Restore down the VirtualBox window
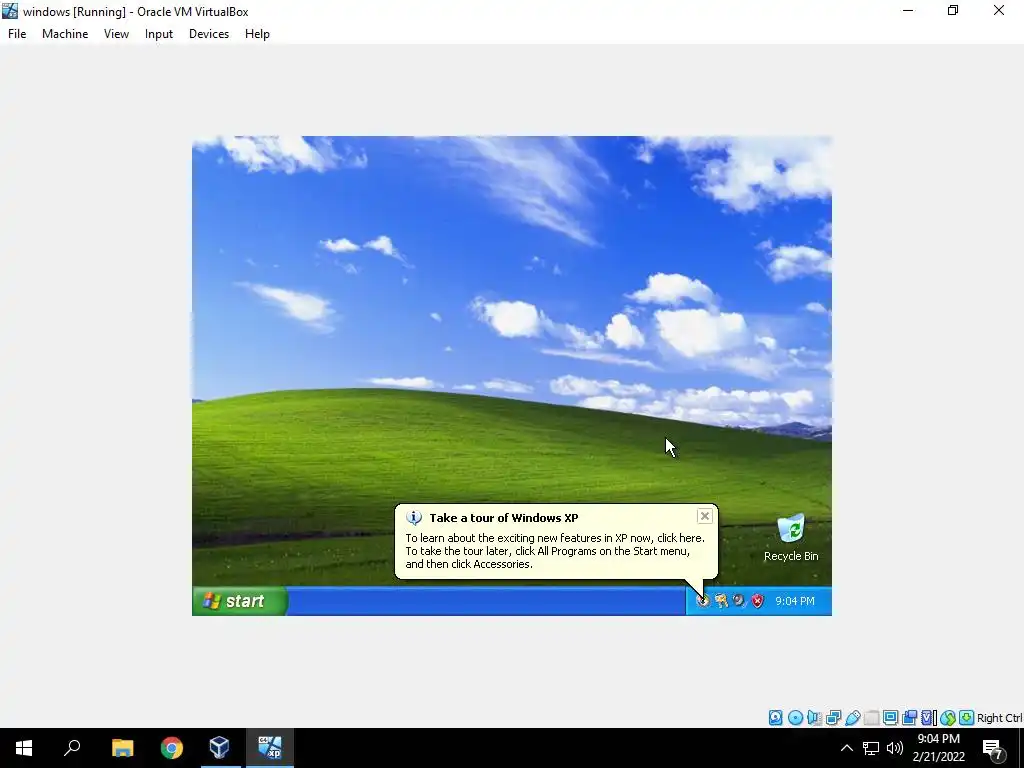 [x=953, y=10]
